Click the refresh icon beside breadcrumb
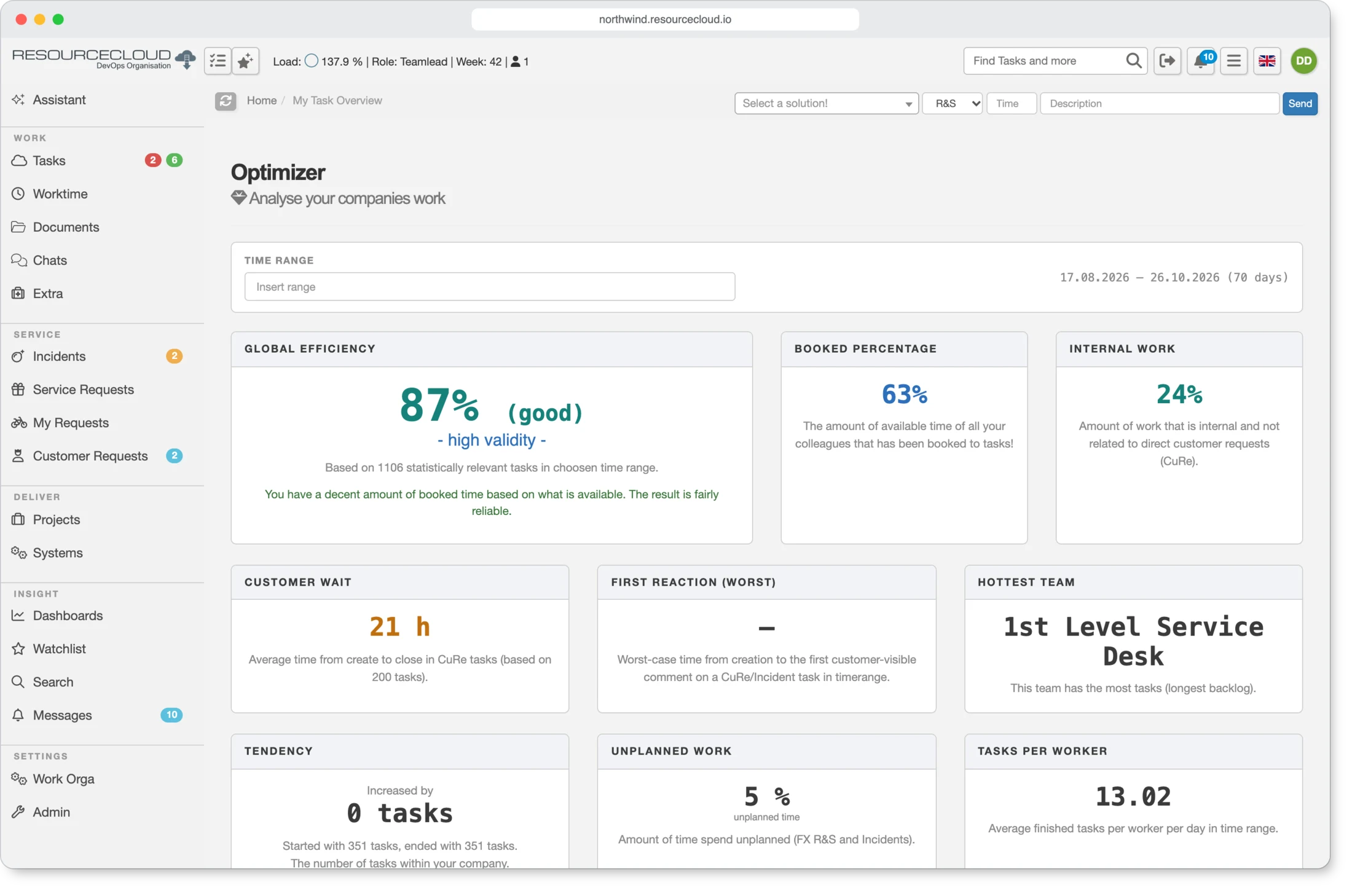This screenshot has width=1352, height=896. 226,101
